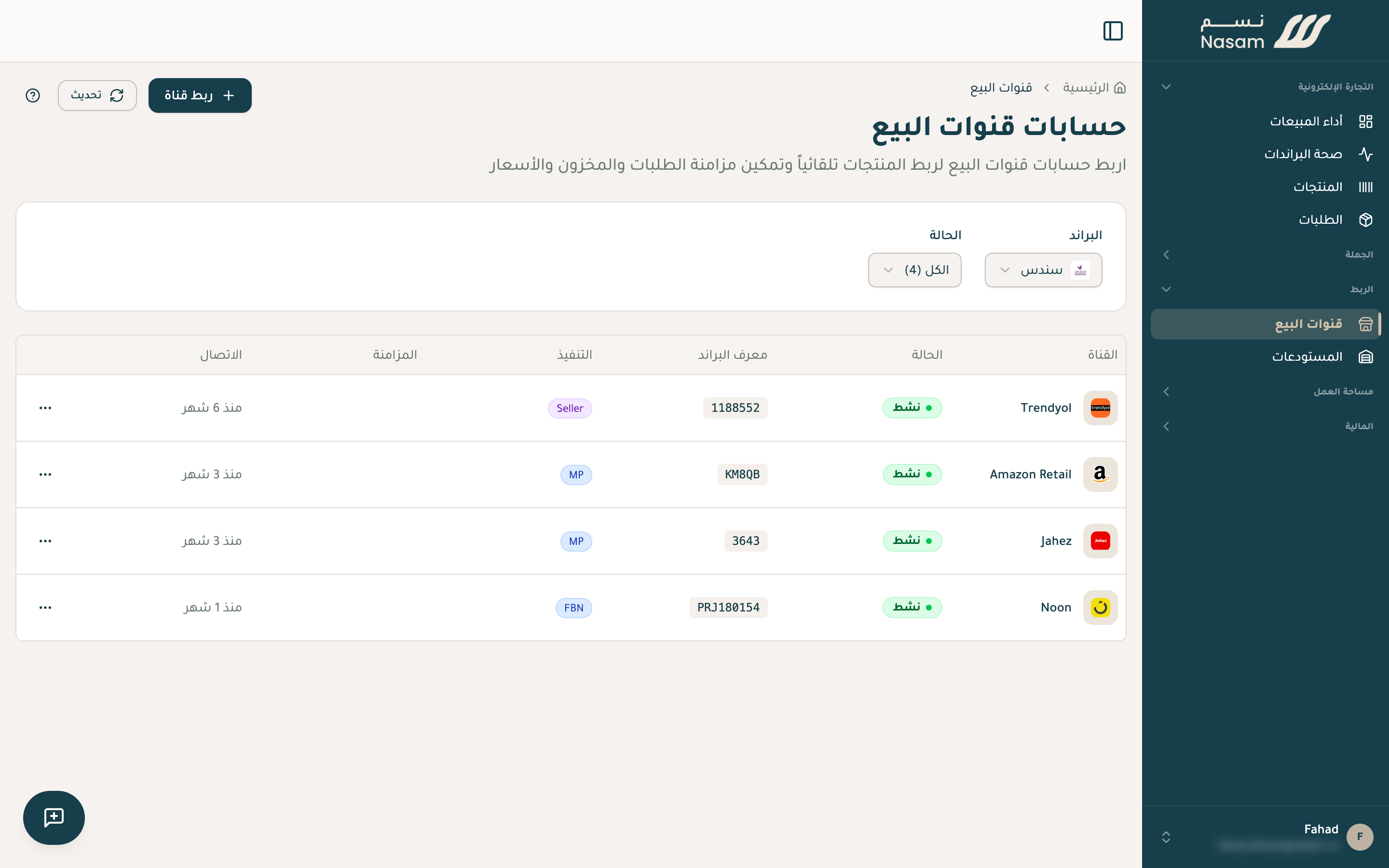Screen dimensions: 1389x868
Task: Select قنوات البيع sidebar item
Action: click(x=1265, y=324)
